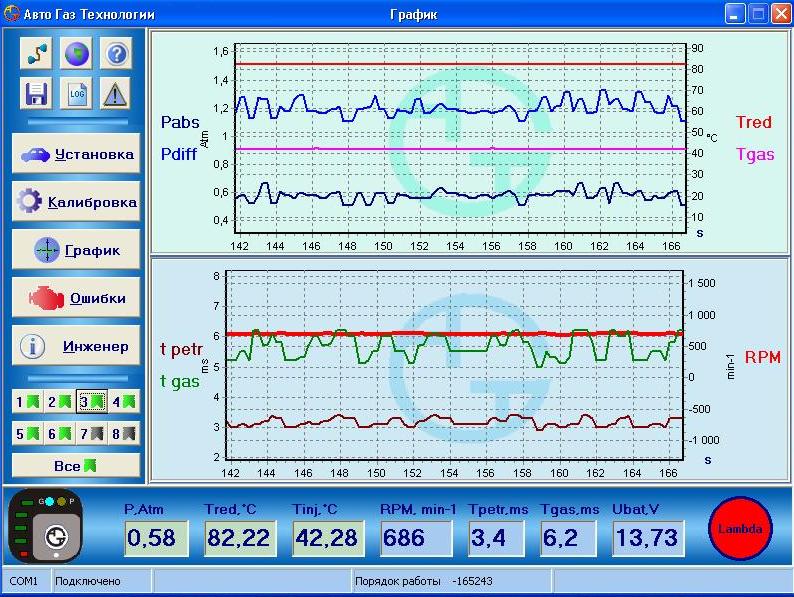Image resolution: width=794 pixels, height=597 pixels.
Task: Click the RPM value field
Action: (x=416, y=538)
